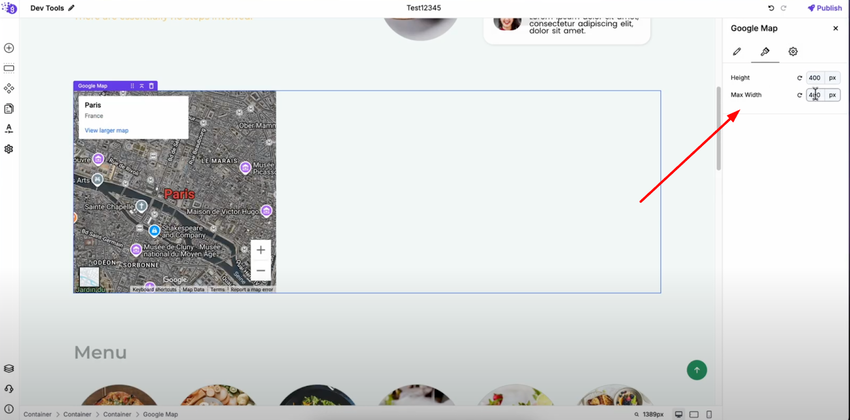This screenshot has height=420, width=850.
Task: Switch to the pencil content tab
Action: [x=737, y=51]
